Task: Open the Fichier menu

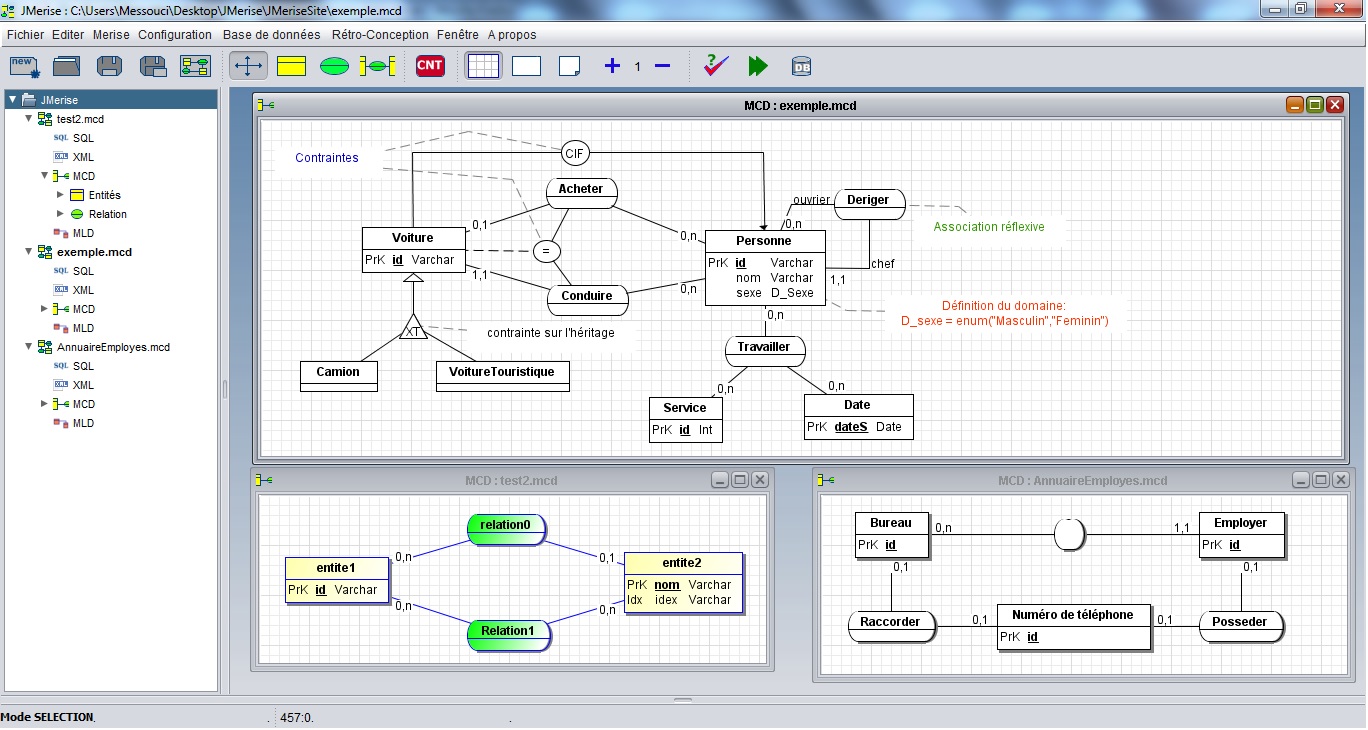Action: [25, 34]
